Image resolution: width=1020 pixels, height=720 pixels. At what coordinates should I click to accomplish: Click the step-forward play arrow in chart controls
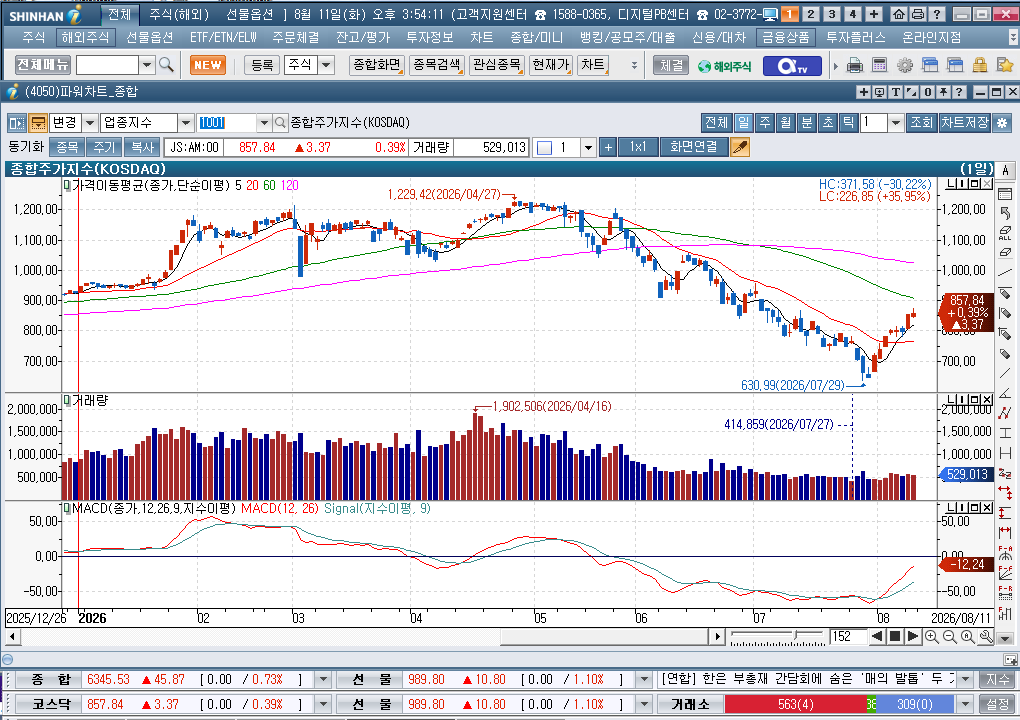point(913,636)
